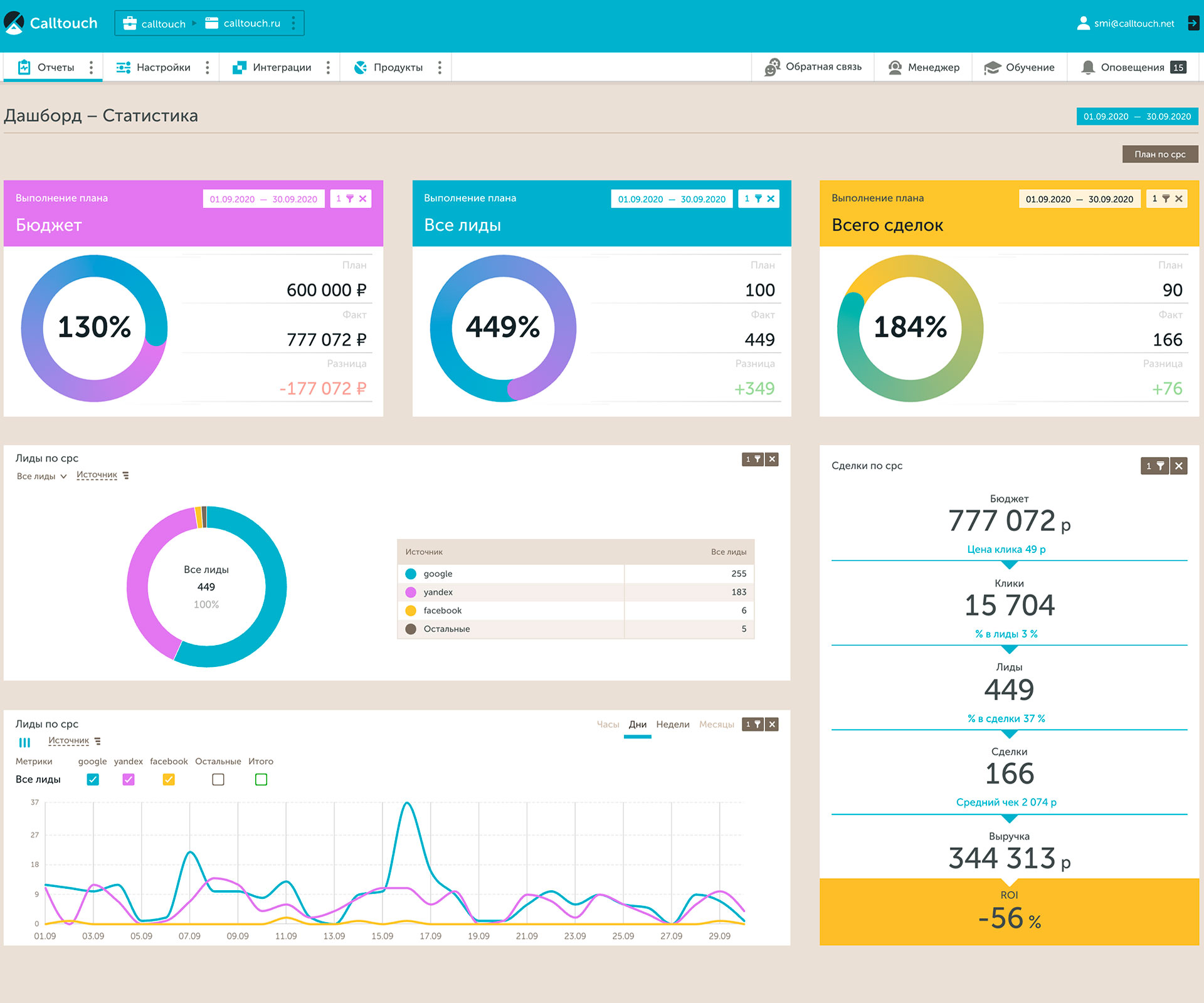Screen dimensions: 1204x1003
Task: Click the pink yandex legend color dot
Action: tap(411, 592)
